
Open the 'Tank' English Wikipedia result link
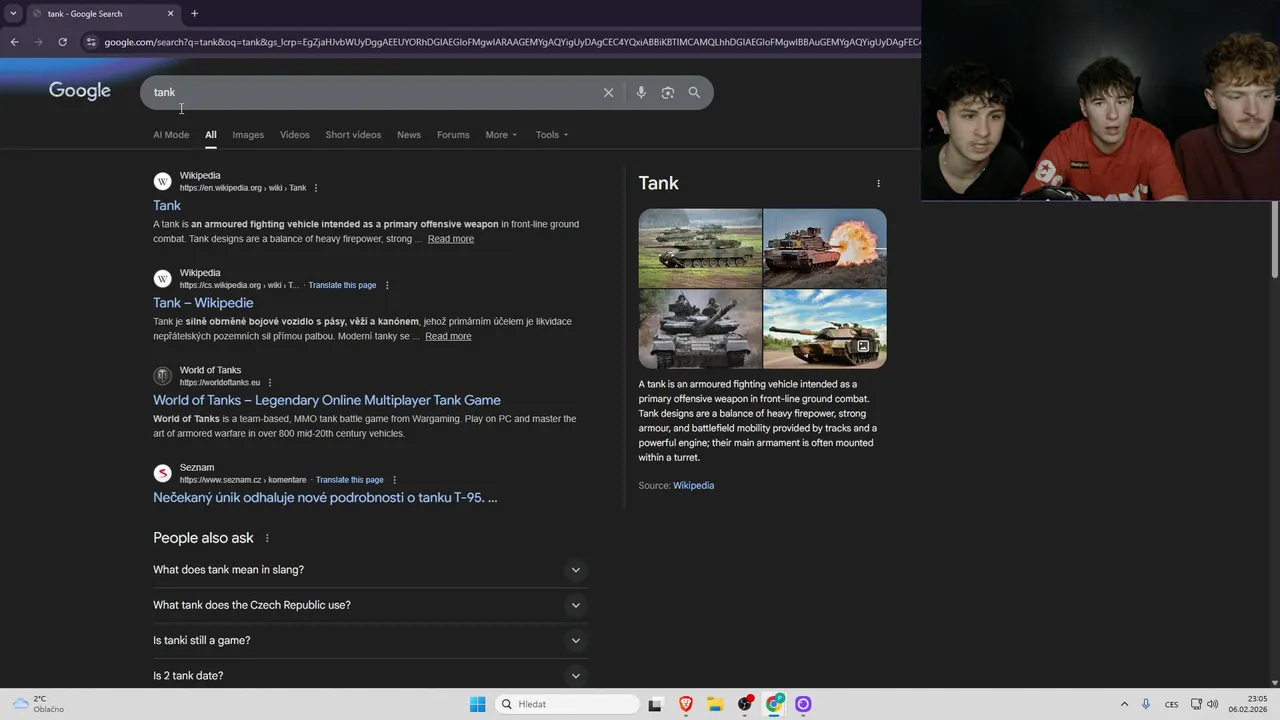[x=167, y=206]
